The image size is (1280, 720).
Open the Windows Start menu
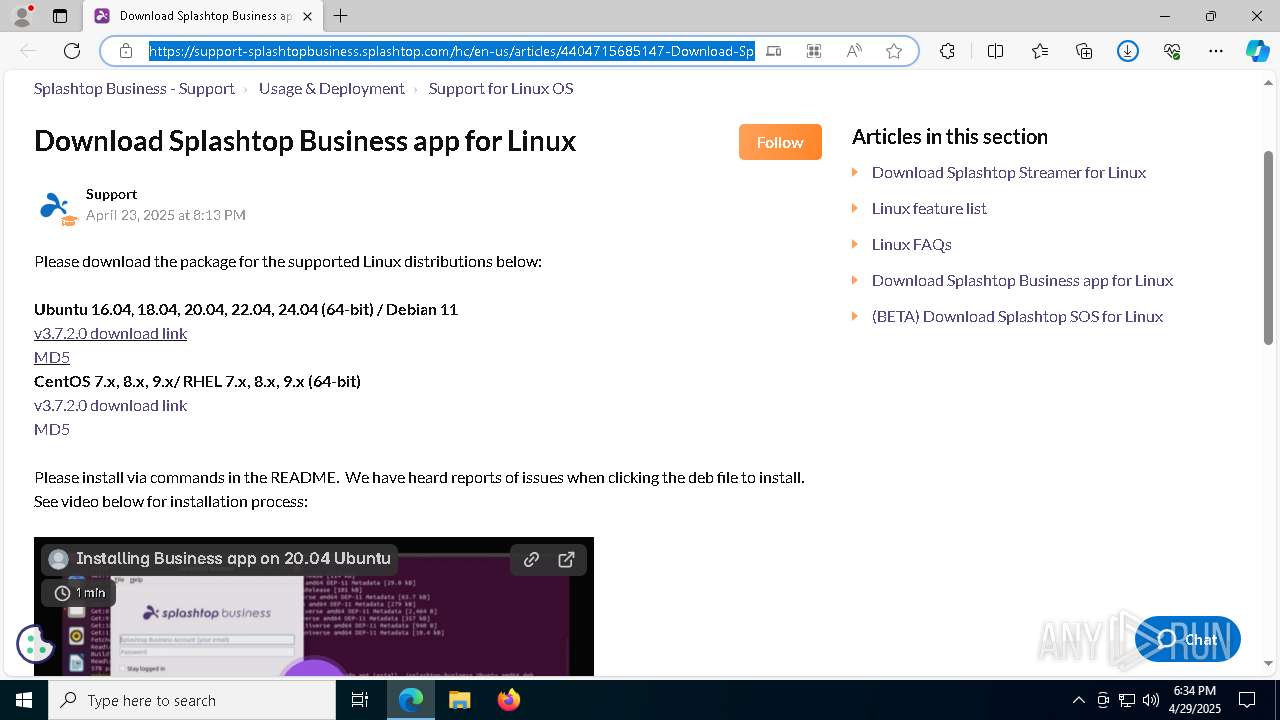24,700
